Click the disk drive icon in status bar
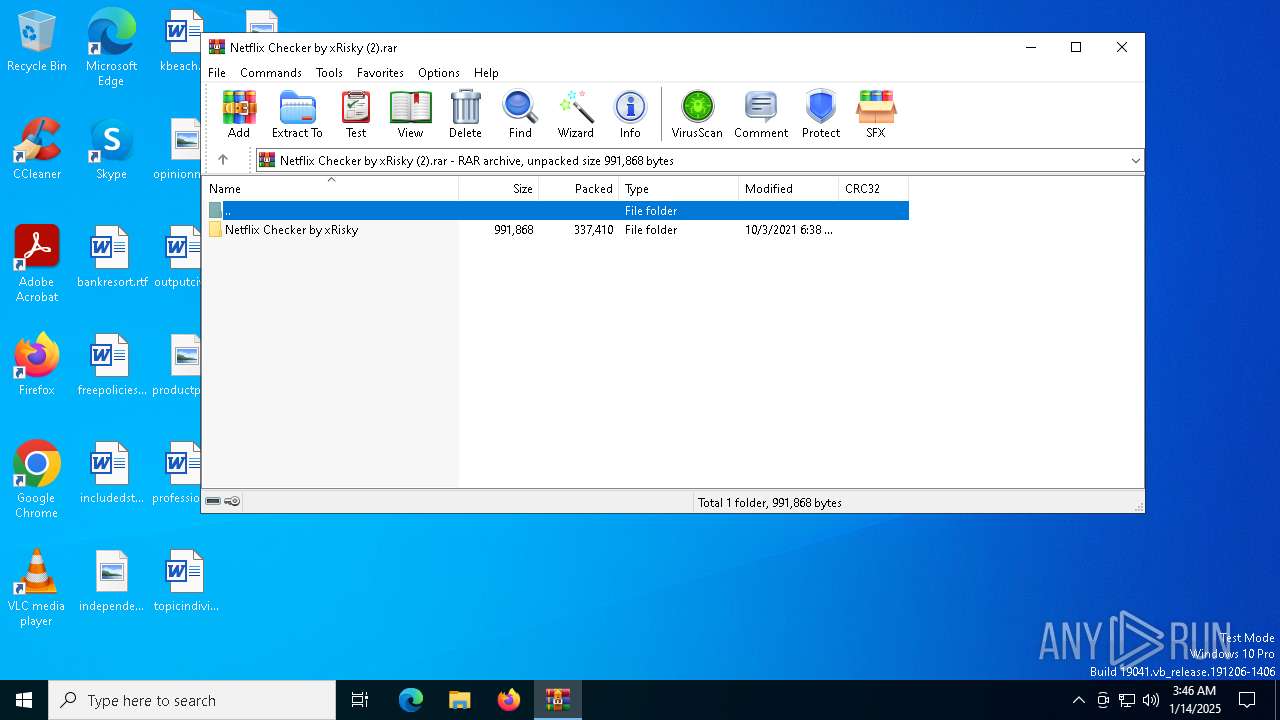This screenshot has width=1280, height=720. 213,502
